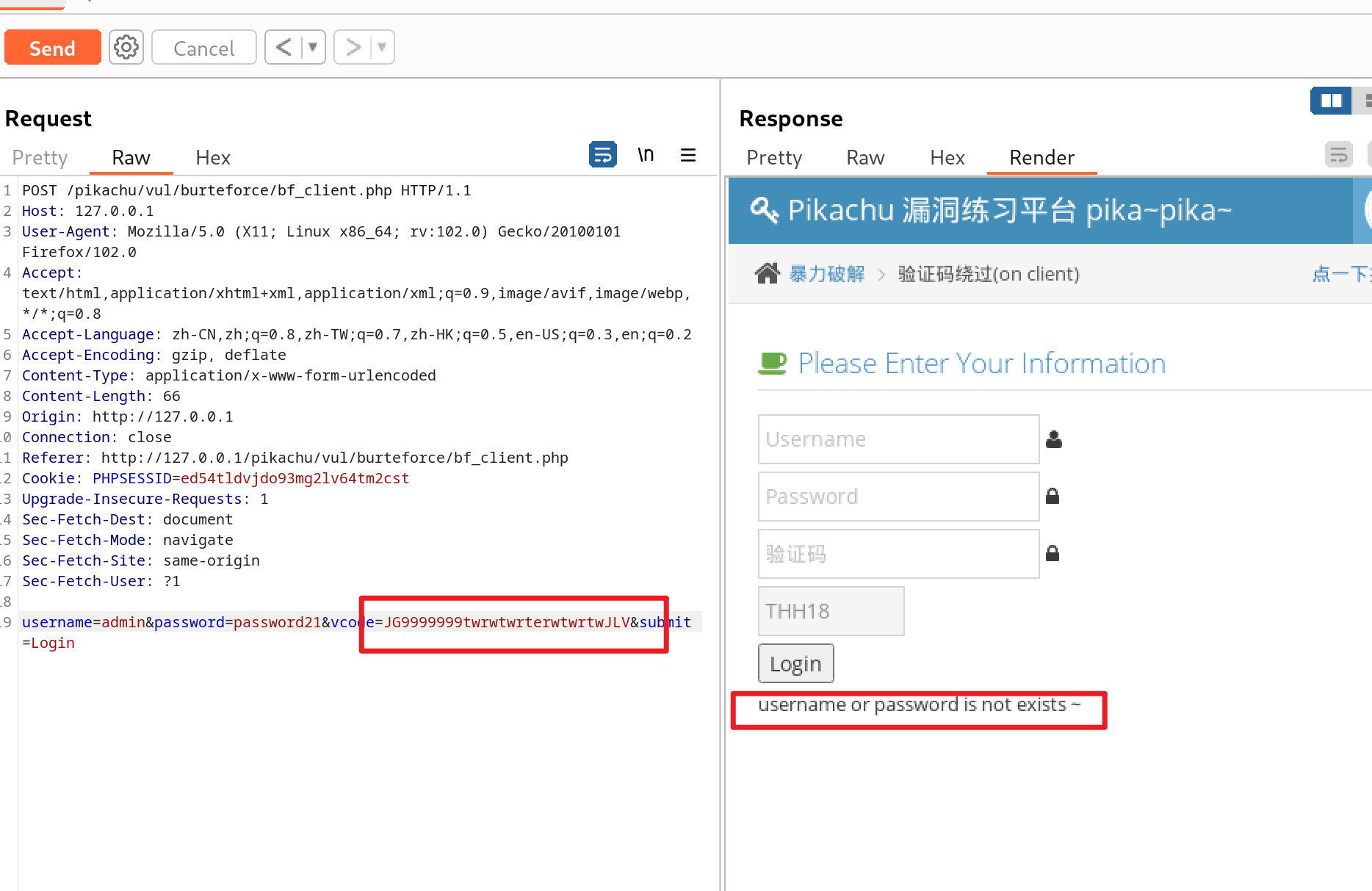Click the 验证码 input field
The image size is (1372, 891).
(x=898, y=554)
